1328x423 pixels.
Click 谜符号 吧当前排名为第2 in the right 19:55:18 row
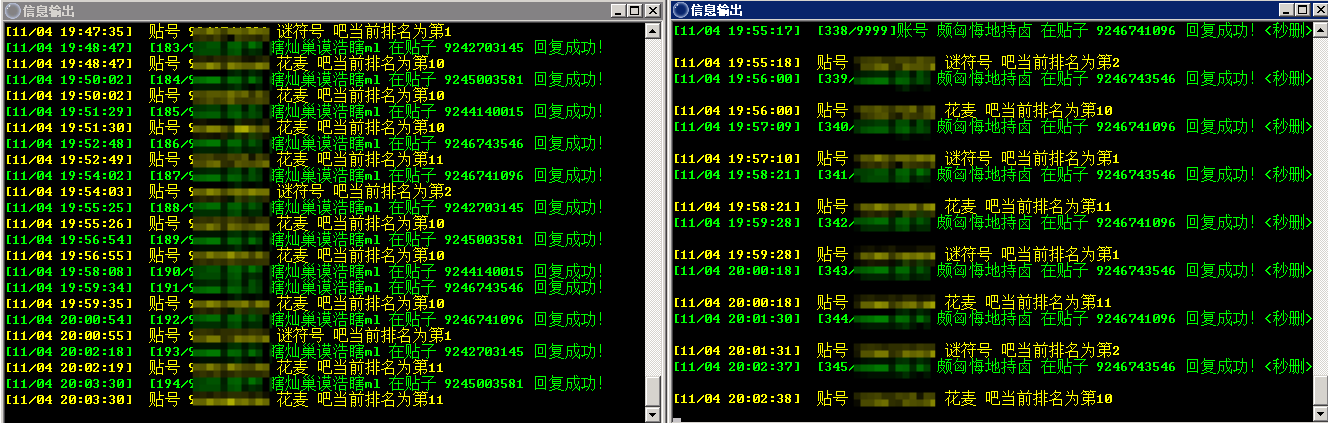pyautogui.click(x=1032, y=63)
